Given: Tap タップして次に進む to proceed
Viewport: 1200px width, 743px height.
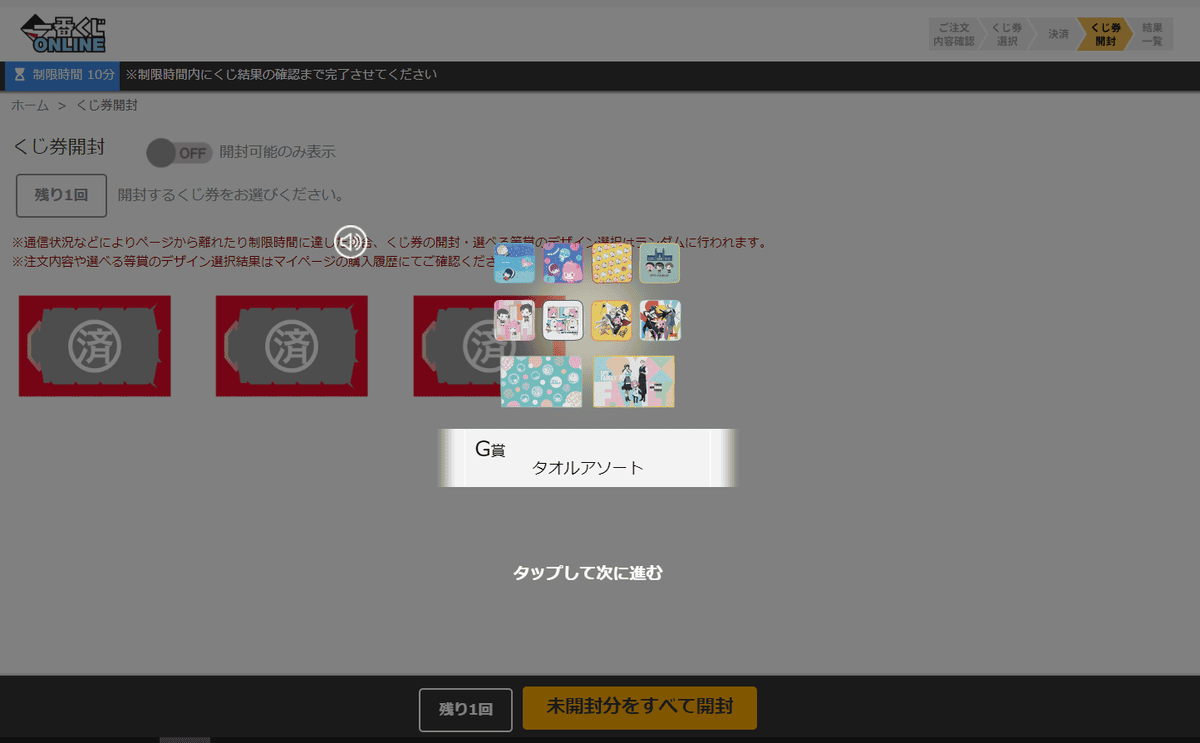Looking at the screenshot, I should 587,572.
